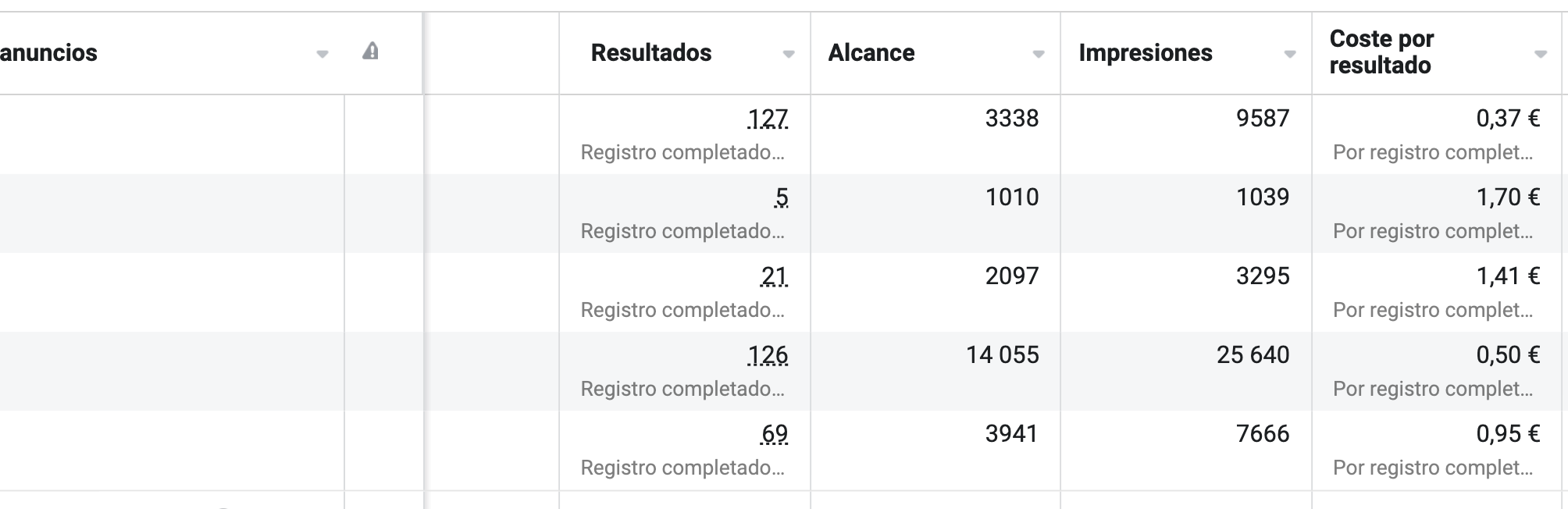Select the Coste por resultado header
The width and height of the screenshot is (1568, 509).
click(1382, 52)
